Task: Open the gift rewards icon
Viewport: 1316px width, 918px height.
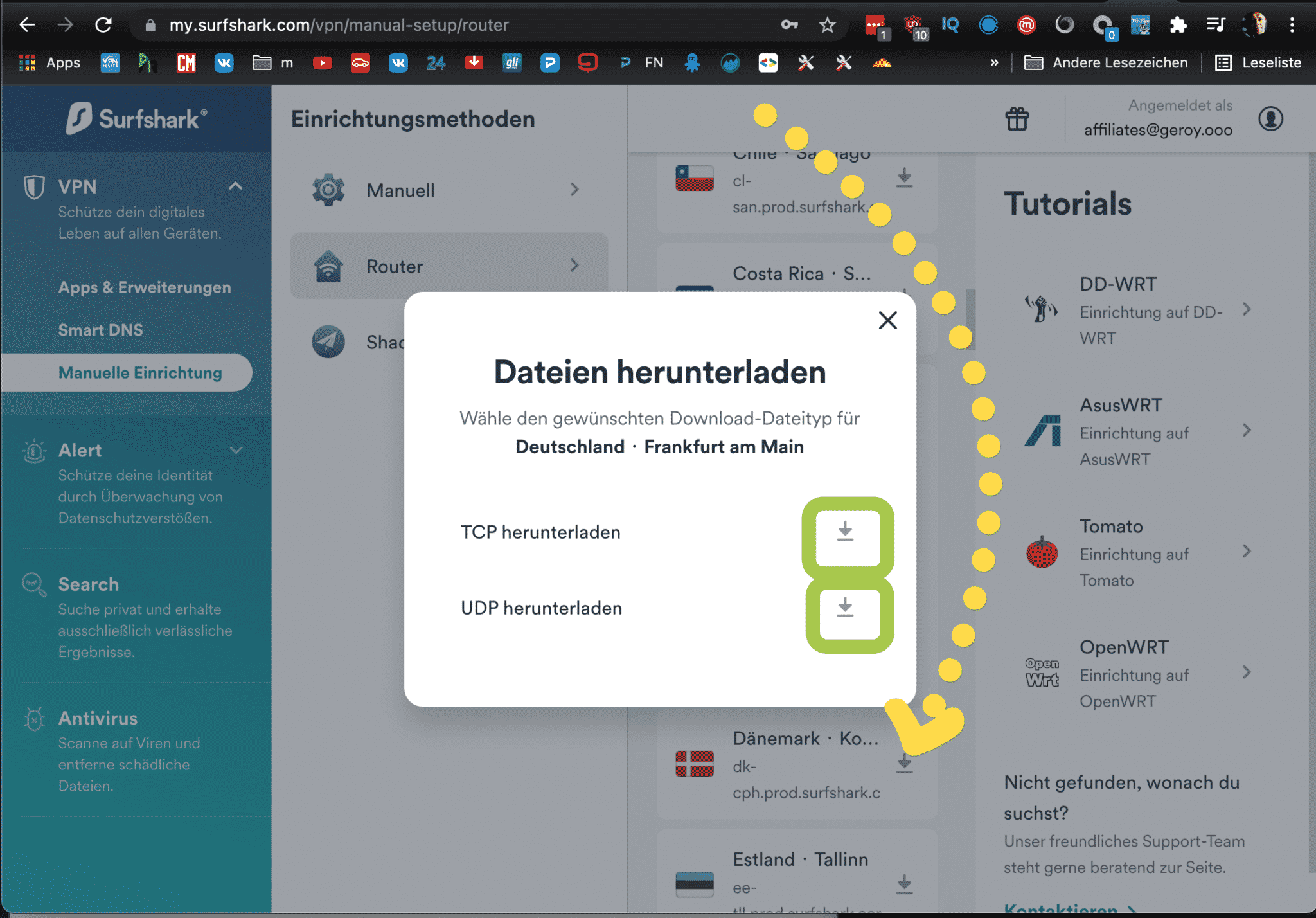Action: click(1017, 118)
